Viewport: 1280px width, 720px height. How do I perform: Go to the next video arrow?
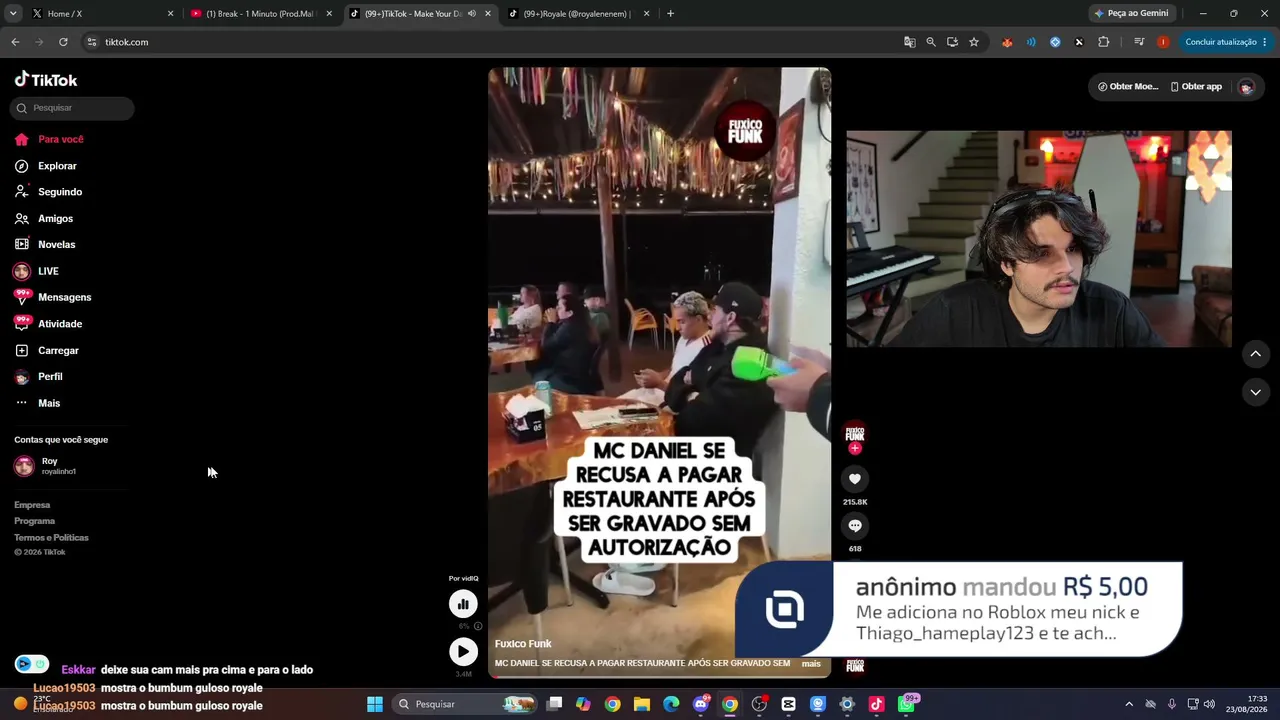(1256, 392)
